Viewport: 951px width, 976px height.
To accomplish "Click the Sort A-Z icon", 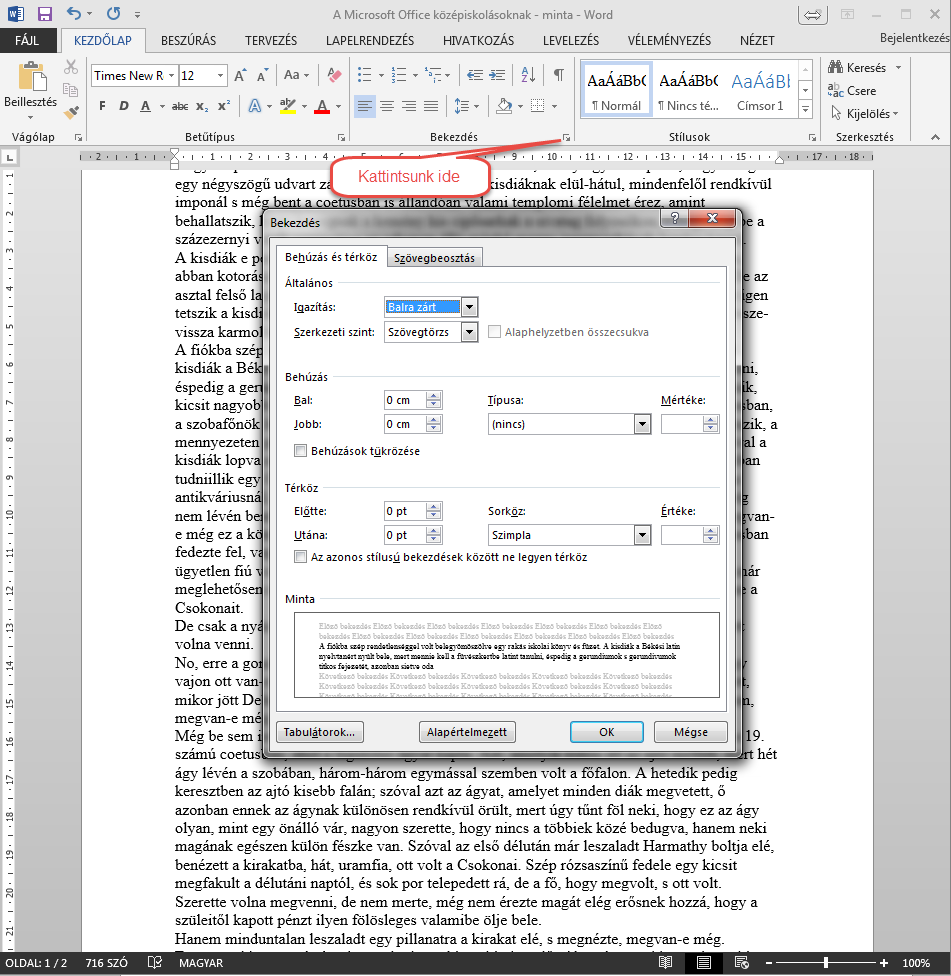I will click(528, 75).
